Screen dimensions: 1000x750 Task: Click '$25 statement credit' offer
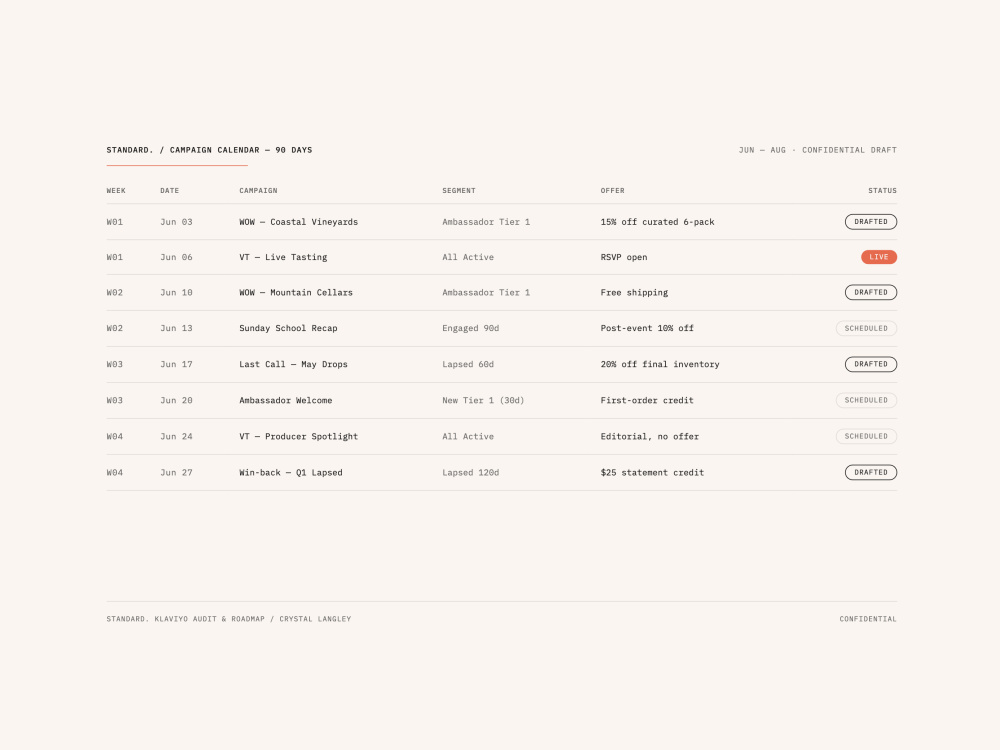click(x=652, y=473)
